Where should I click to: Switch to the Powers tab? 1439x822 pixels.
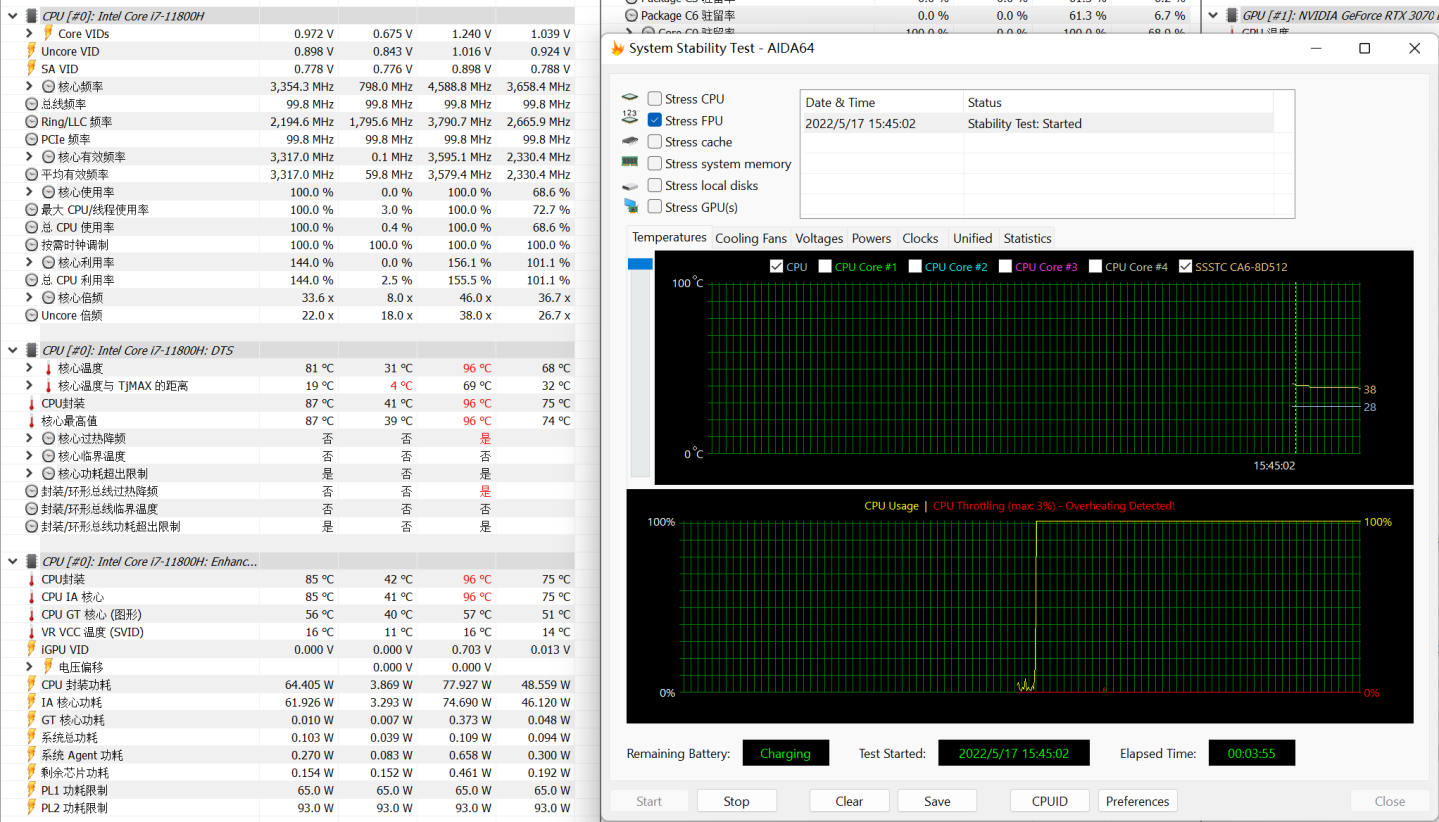click(x=871, y=238)
